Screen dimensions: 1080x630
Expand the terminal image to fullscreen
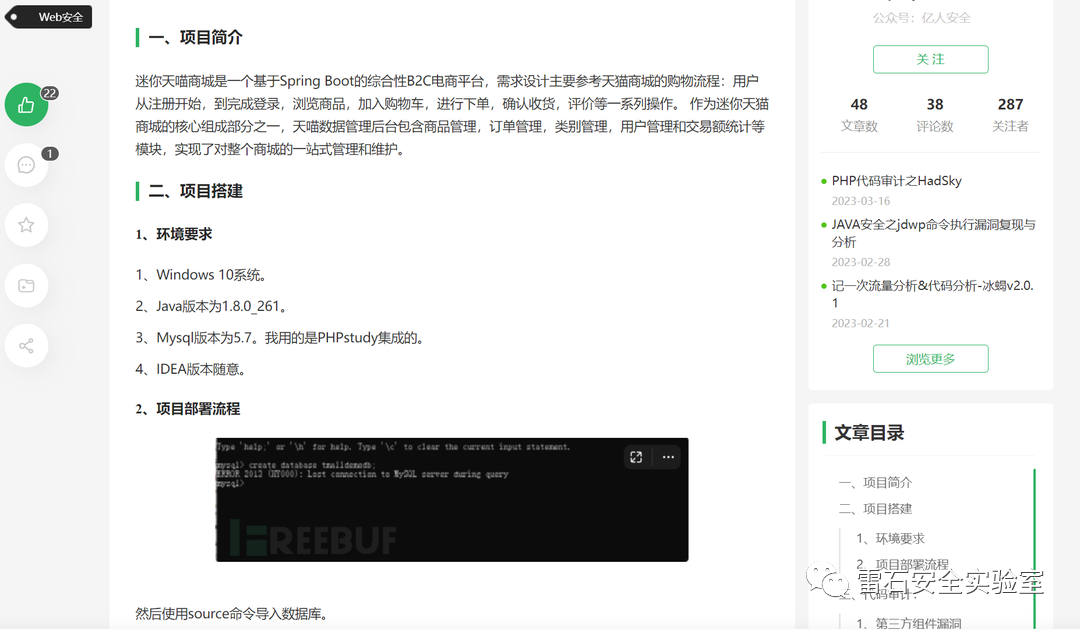click(636, 457)
